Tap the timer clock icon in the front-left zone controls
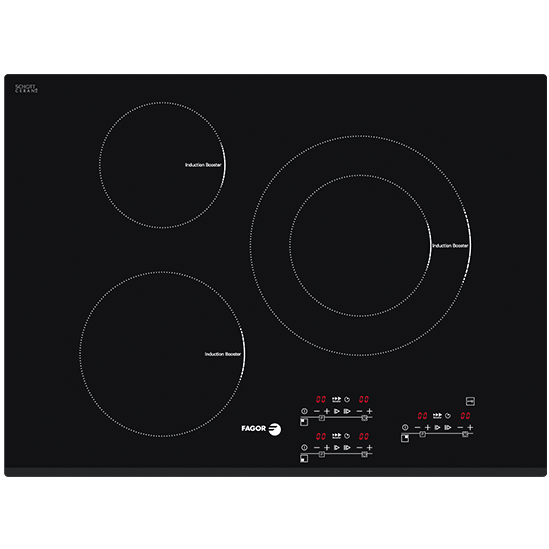549x549 pixels. tap(347, 436)
